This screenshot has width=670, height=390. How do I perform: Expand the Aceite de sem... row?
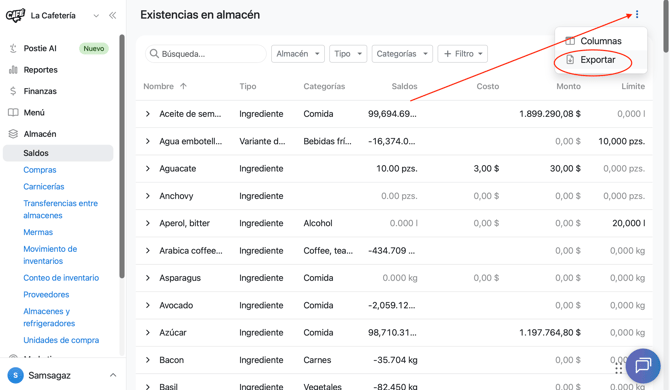pos(147,114)
